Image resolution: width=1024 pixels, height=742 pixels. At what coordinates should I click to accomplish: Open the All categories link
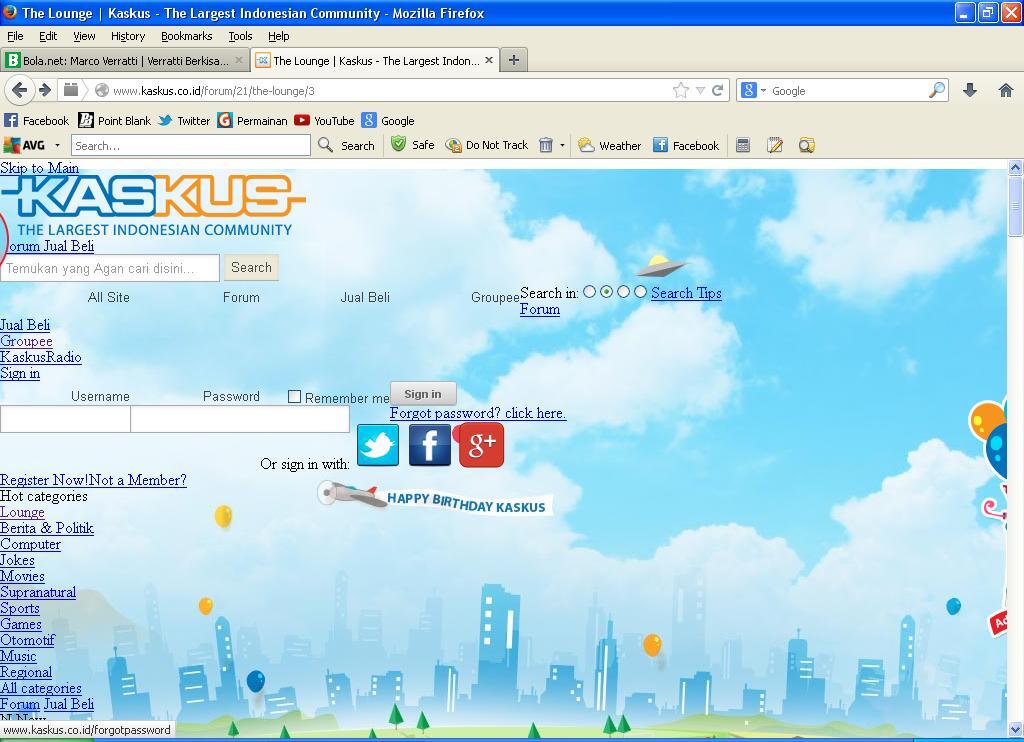click(41, 688)
